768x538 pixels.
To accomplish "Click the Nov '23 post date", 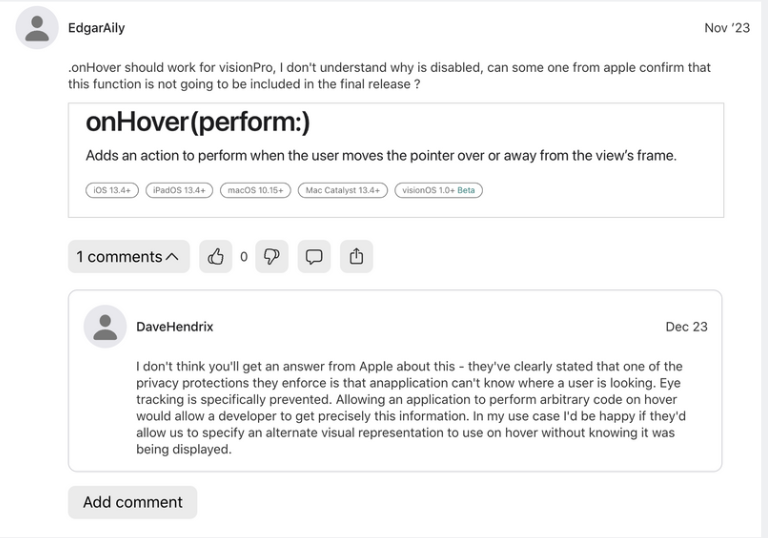I will pyautogui.click(x=726, y=28).
